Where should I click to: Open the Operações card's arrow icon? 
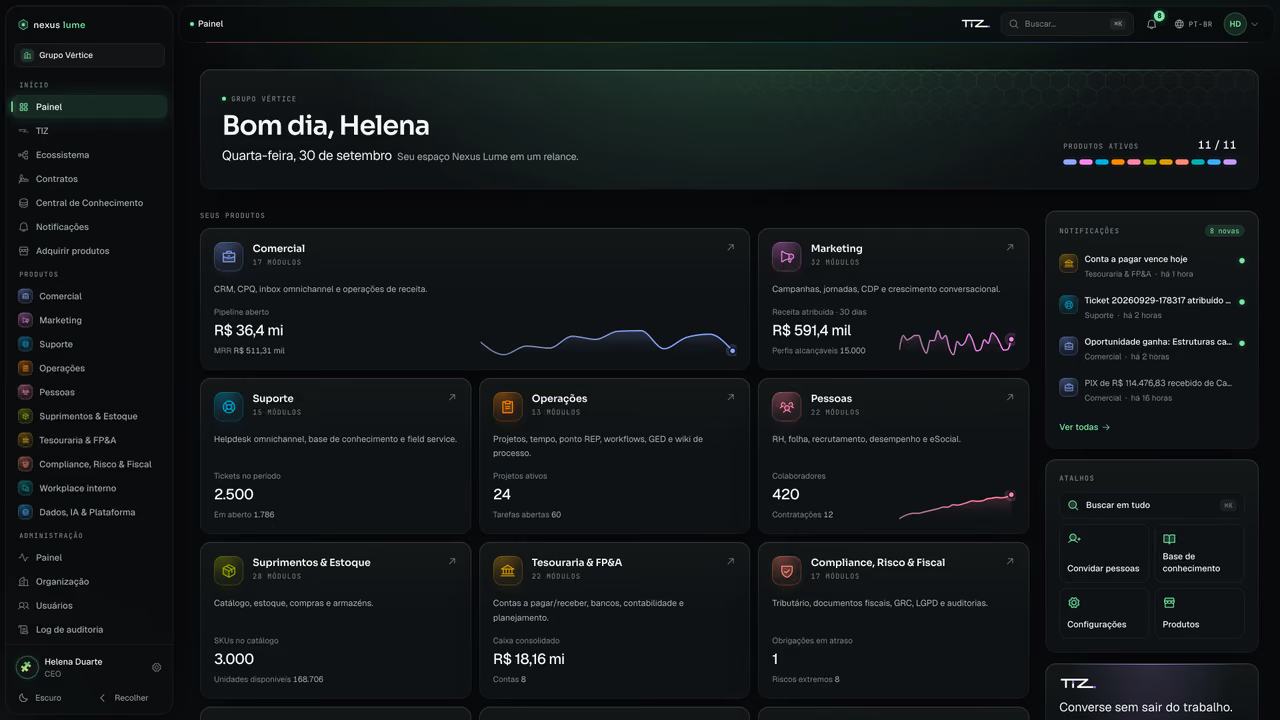pos(731,398)
